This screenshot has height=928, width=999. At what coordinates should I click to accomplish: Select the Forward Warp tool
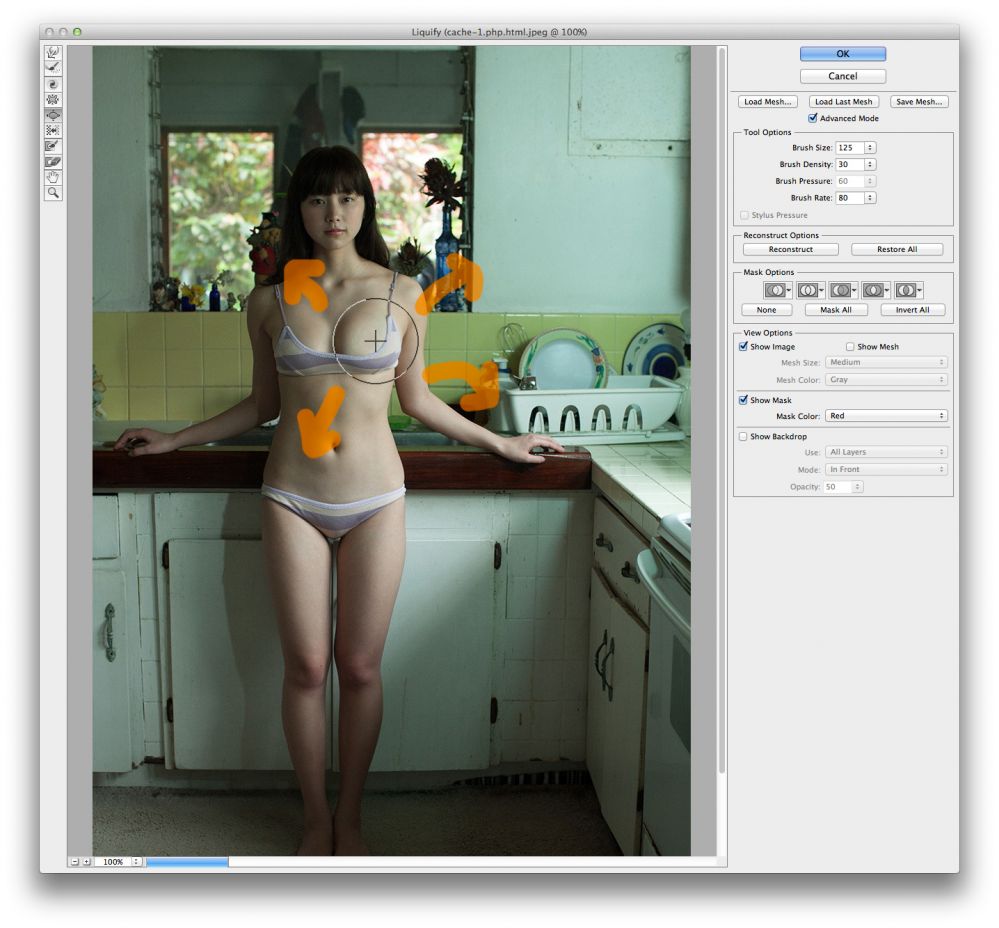pos(53,53)
